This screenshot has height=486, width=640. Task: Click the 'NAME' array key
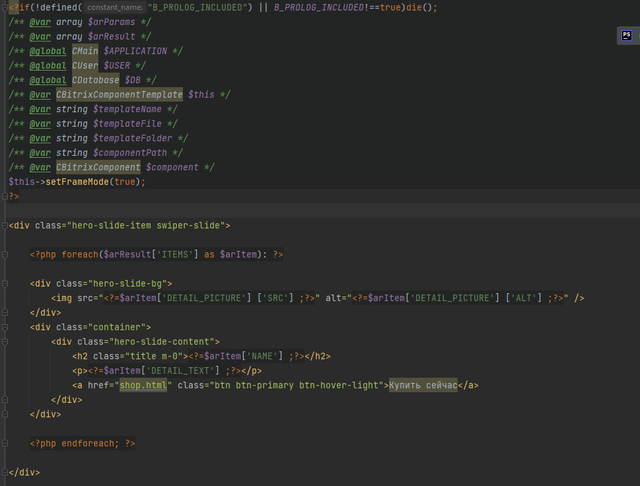[262, 356]
